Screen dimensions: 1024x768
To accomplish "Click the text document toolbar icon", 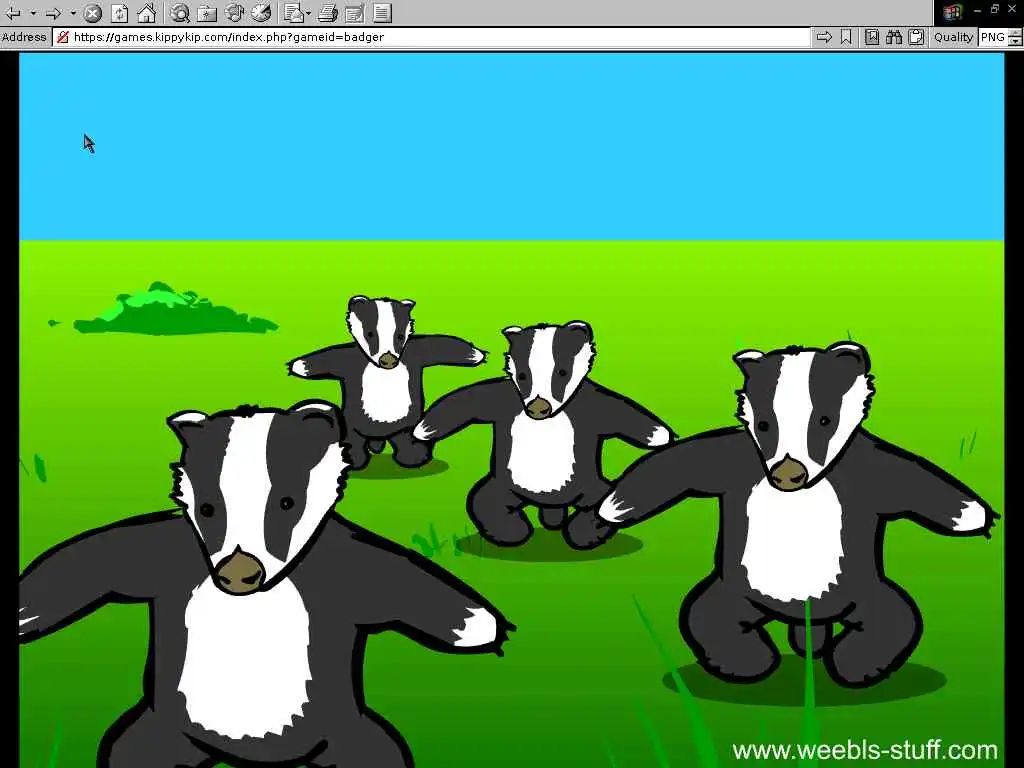I will (383, 12).
